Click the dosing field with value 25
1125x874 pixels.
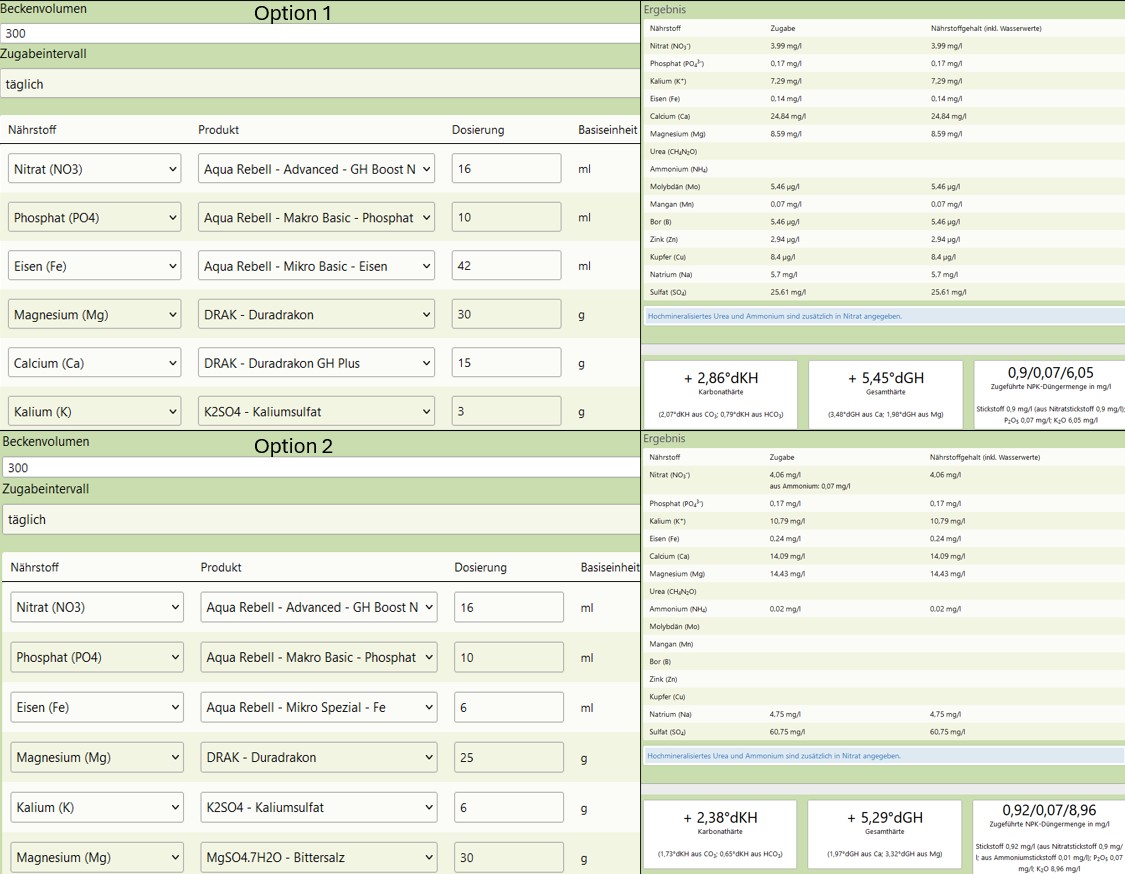[508, 757]
